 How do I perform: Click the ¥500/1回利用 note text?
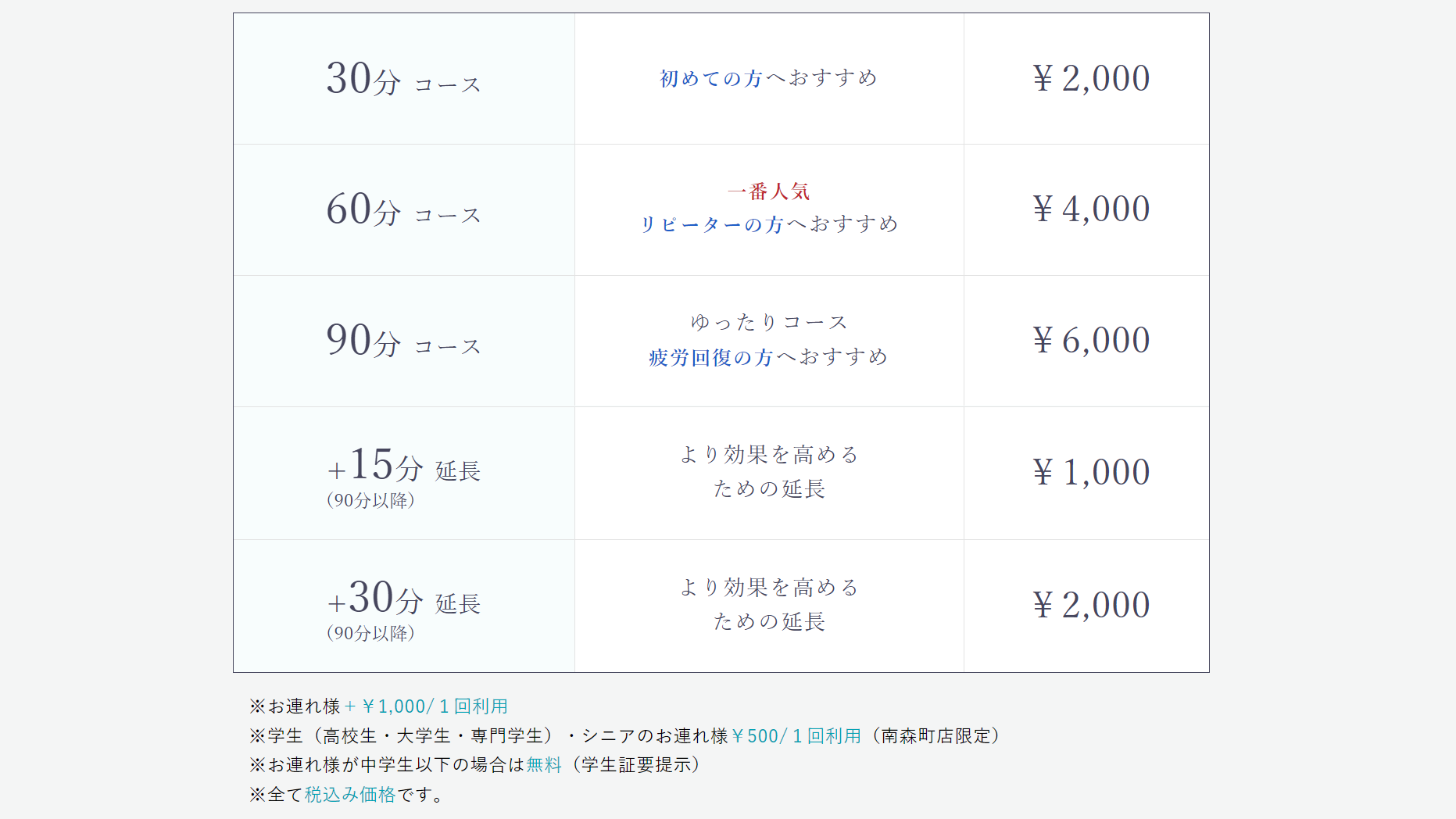tap(796, 736)
